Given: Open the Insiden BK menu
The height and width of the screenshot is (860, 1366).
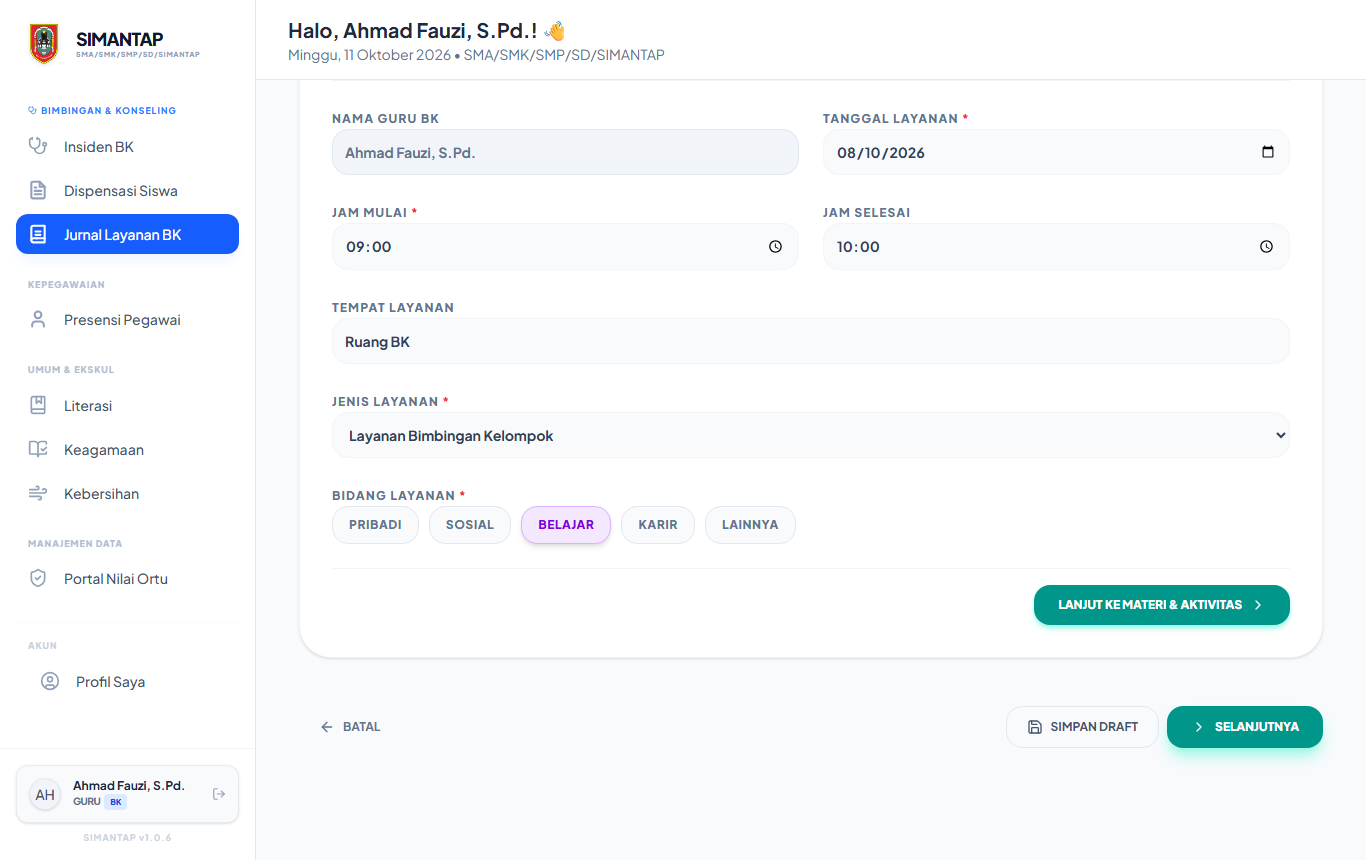Looking at the screenshot, I should (x=127, y=147).
